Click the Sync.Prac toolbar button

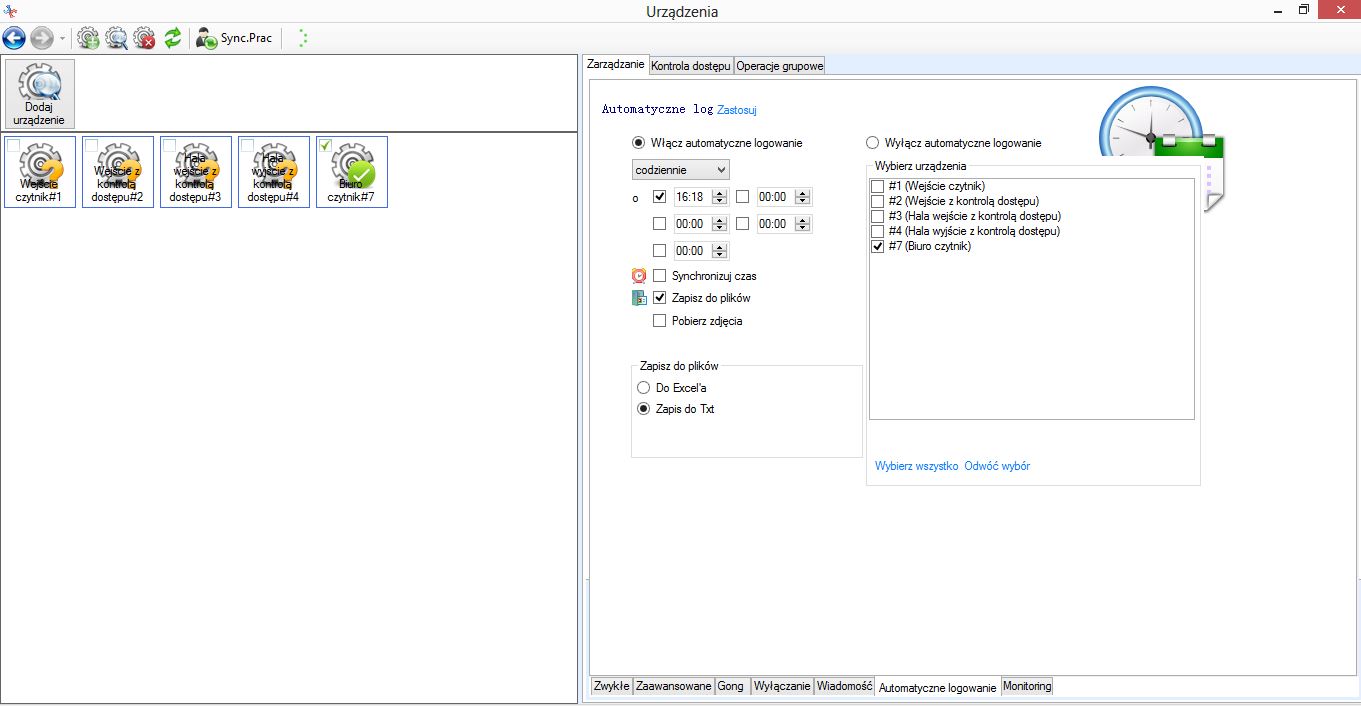click(x=235, y=39)
